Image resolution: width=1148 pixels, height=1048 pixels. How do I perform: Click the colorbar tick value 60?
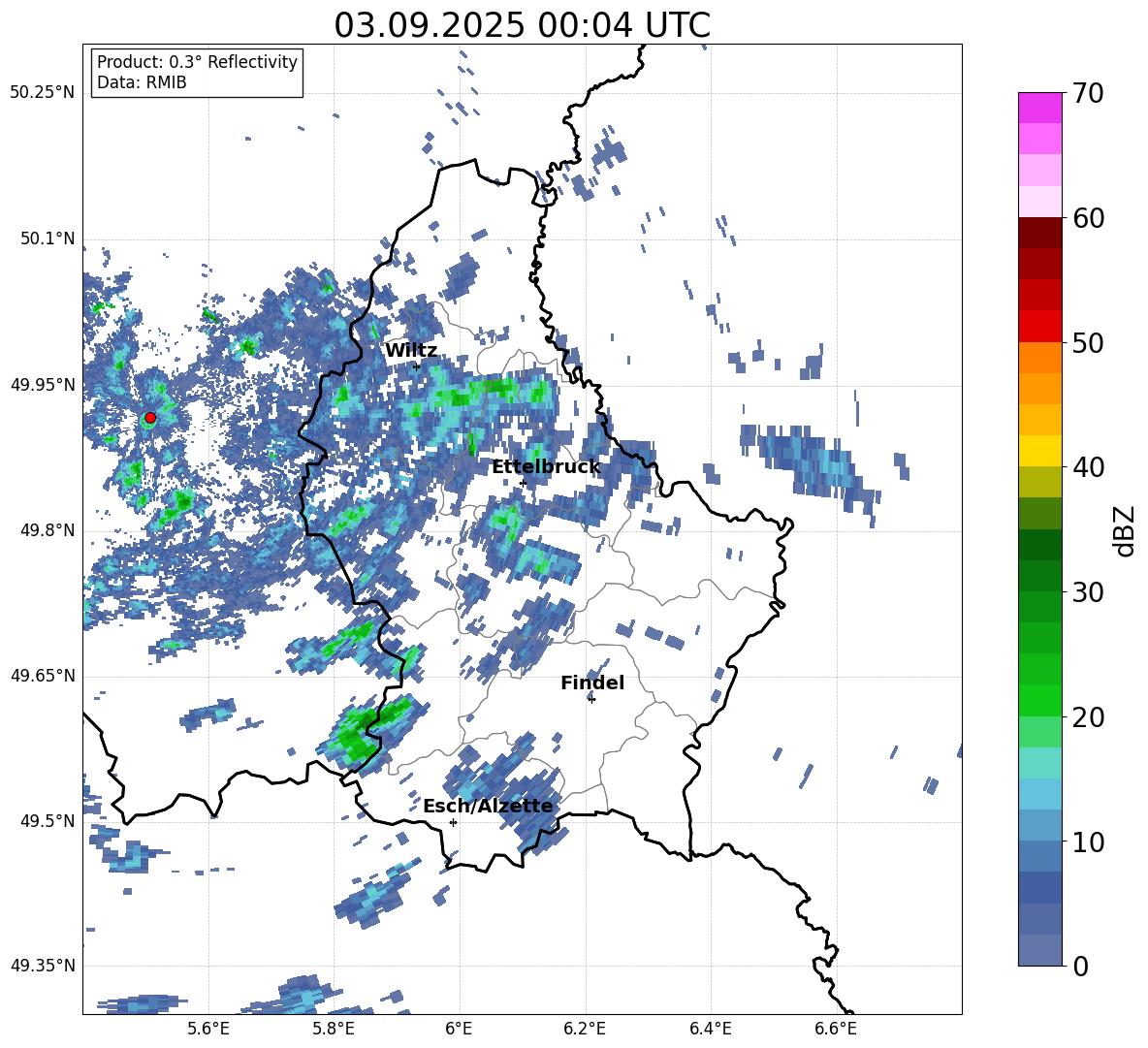coord(1088,218)
